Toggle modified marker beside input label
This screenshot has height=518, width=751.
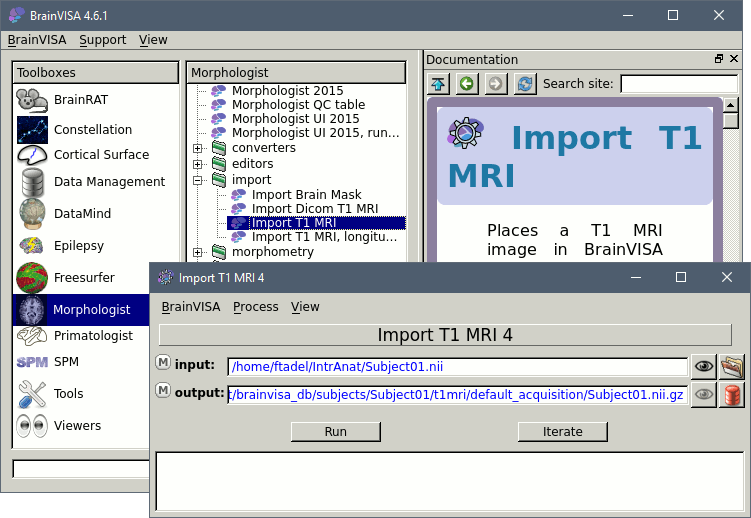click(x=163, y=362)
